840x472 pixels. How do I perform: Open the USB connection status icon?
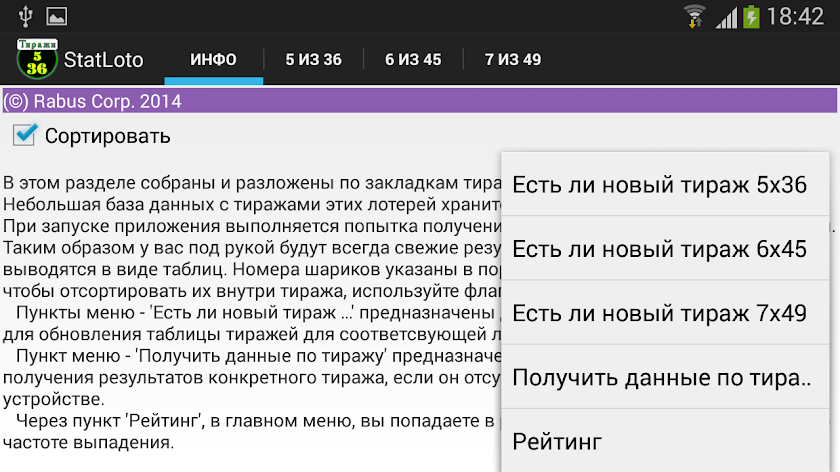click(x=25, y=16)
